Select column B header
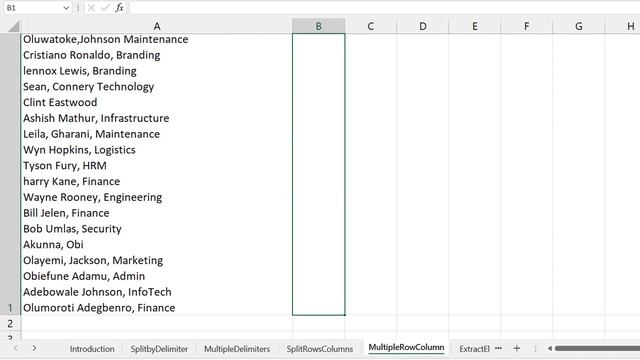The image size is (640, 360). point(318,26)
